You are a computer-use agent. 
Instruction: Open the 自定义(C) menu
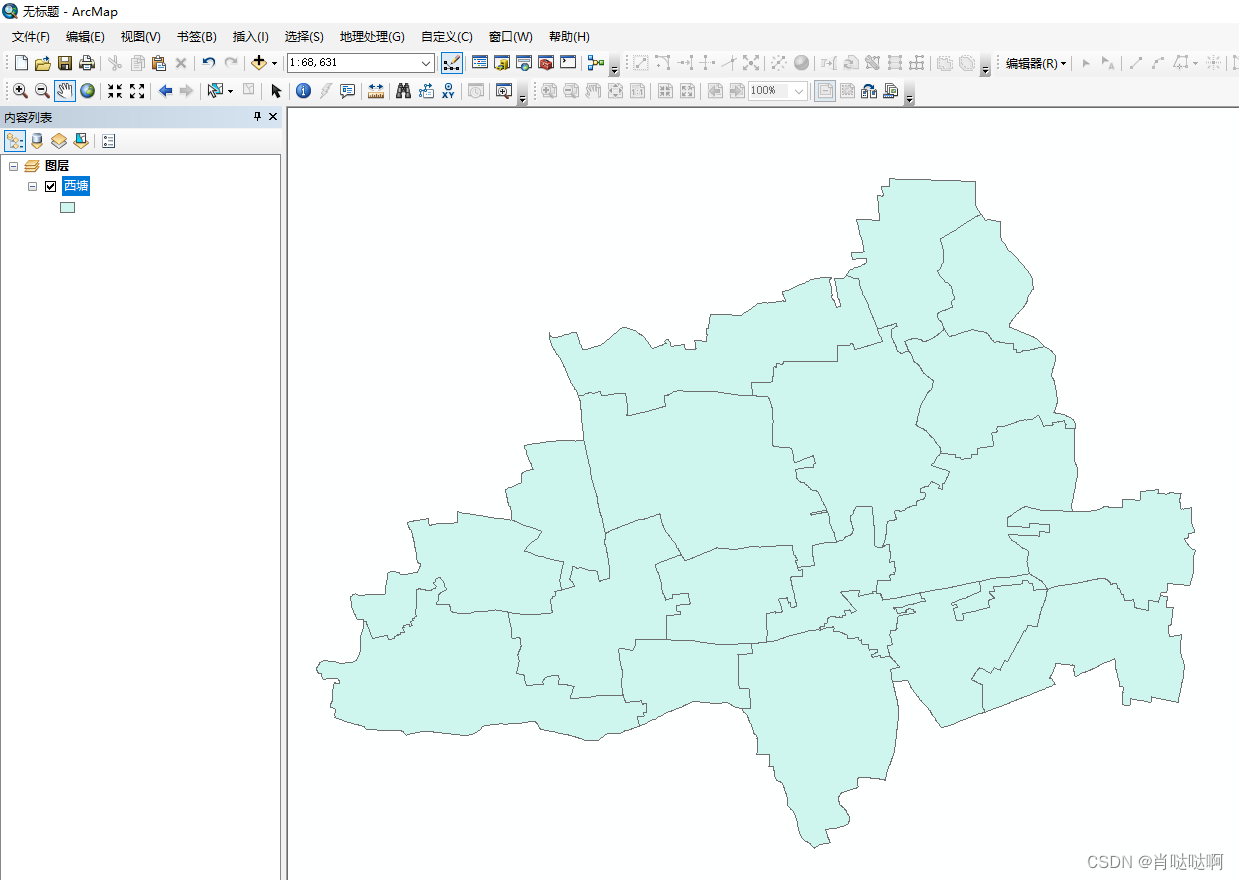(x=447, y=36)
